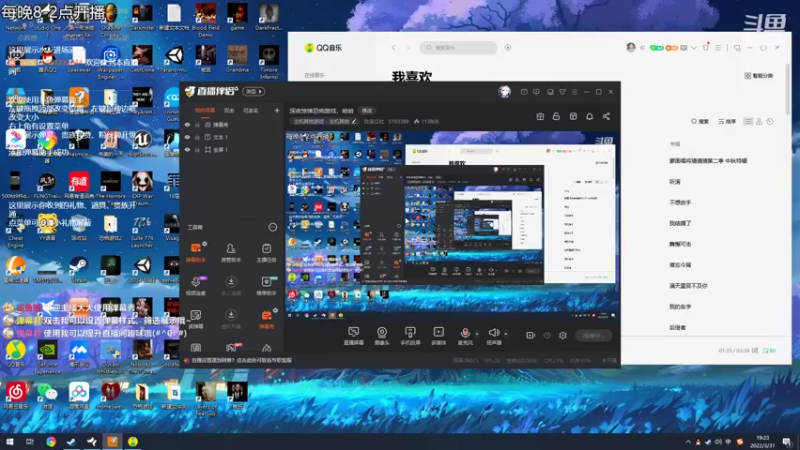Screen dimensions: 800x450
Task: Click the skin shirt icon in QQ音乐
Action: click(x=706, y=47)
